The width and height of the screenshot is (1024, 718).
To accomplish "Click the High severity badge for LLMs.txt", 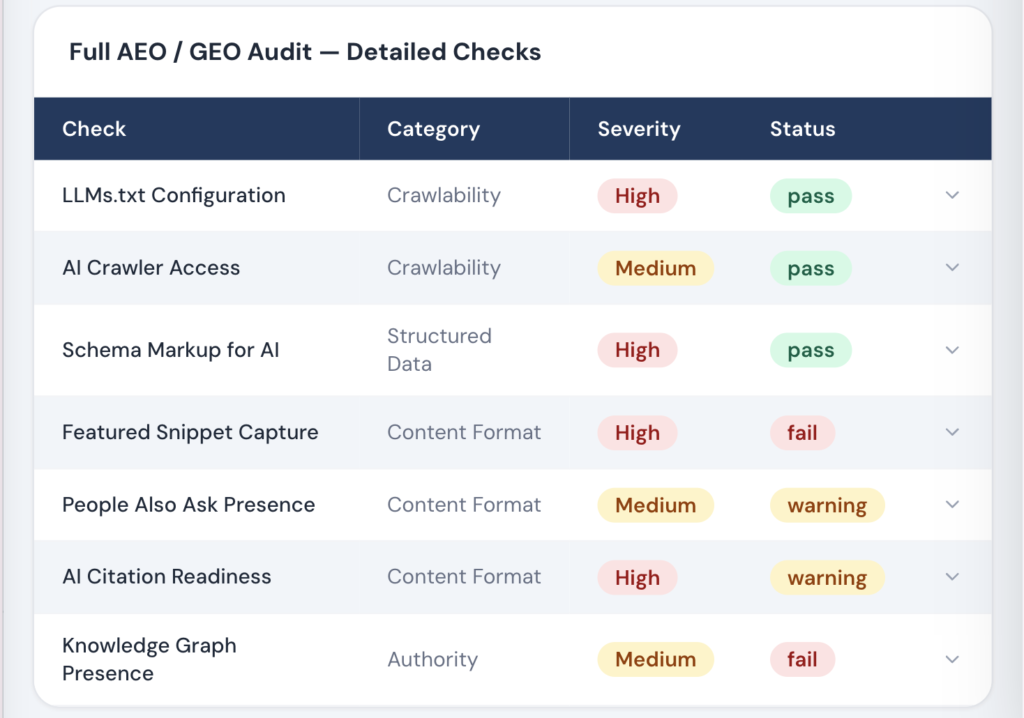I will point(637,196).
